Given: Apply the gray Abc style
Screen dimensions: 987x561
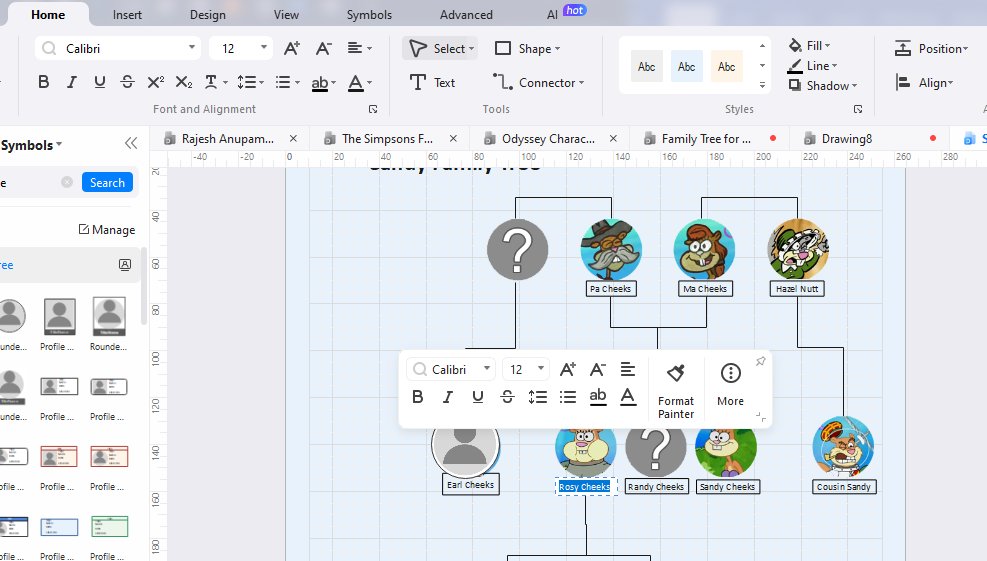Looking at the screenshot, I should click(646, 67).
